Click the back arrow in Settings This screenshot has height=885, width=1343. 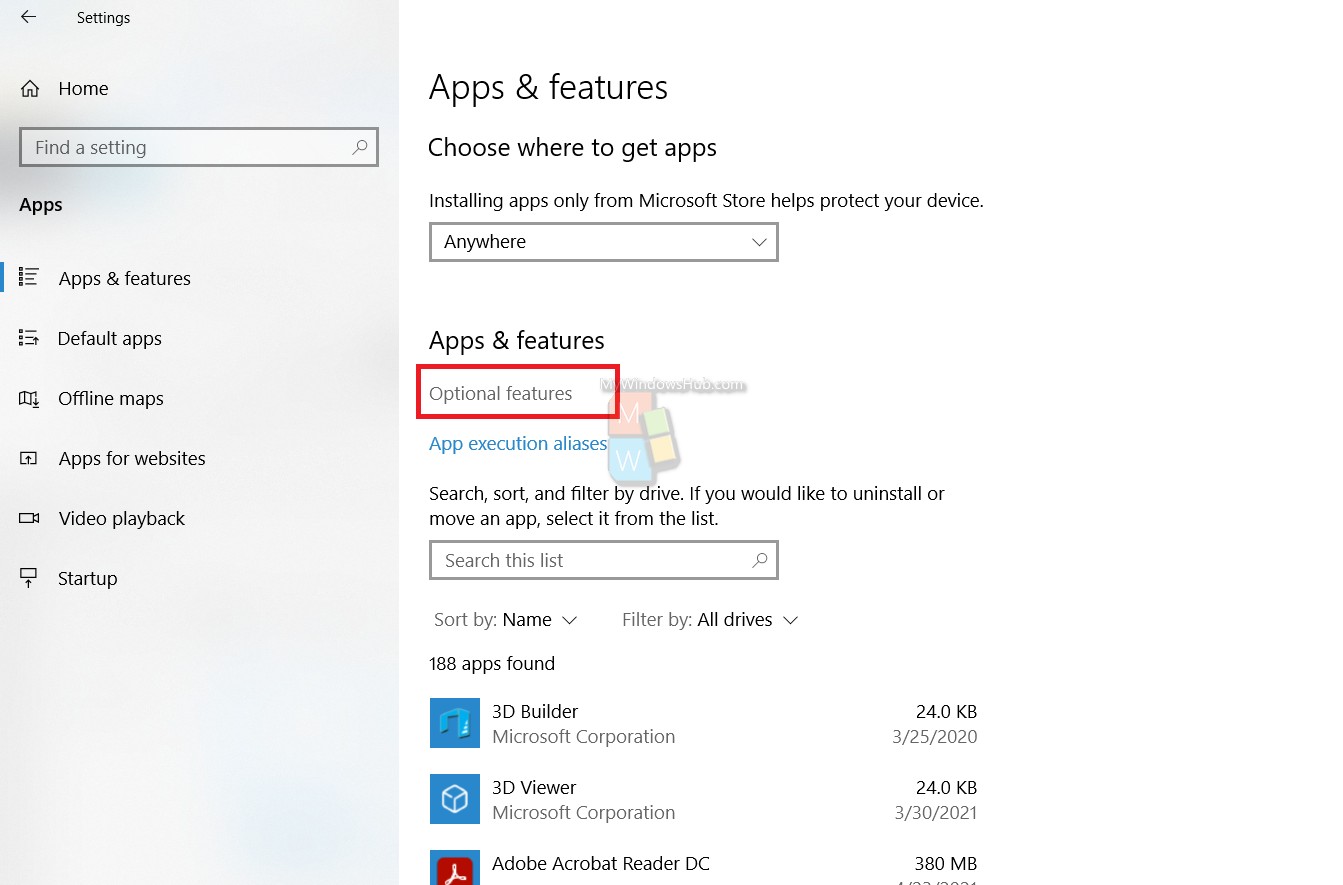pyautogui.click(x=28, y=17)
